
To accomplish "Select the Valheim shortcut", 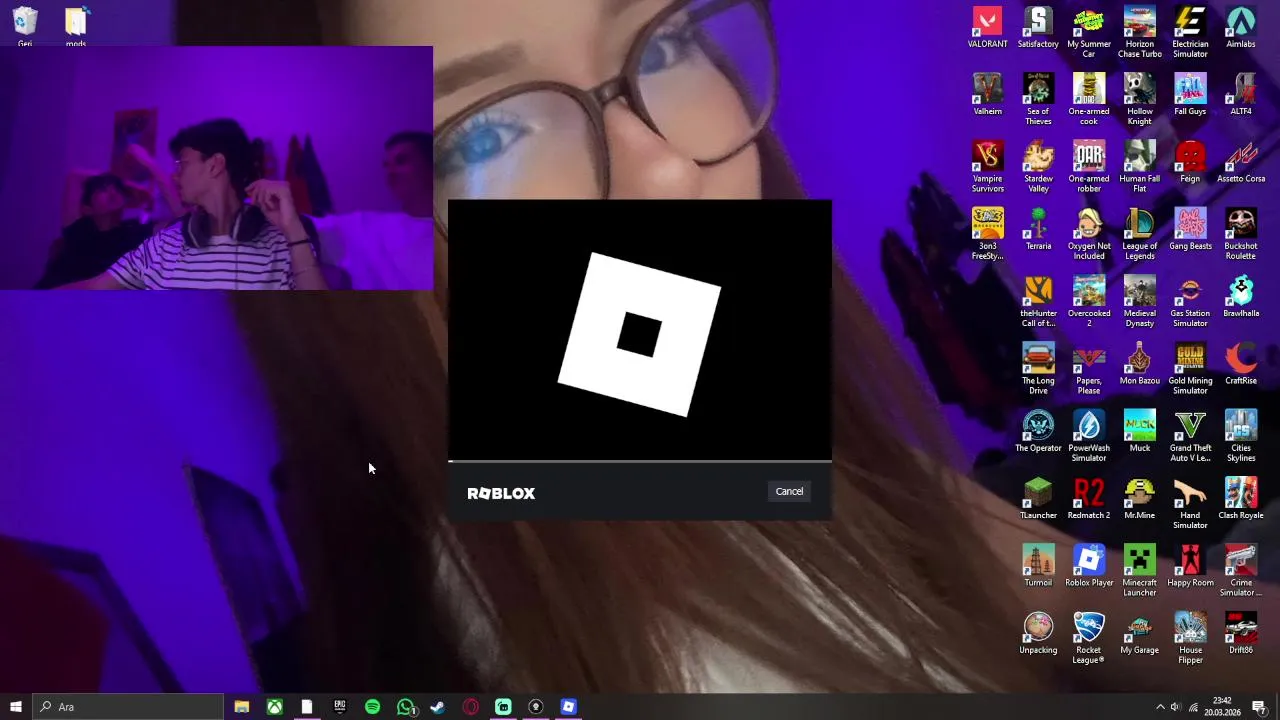I will (987, 95).
